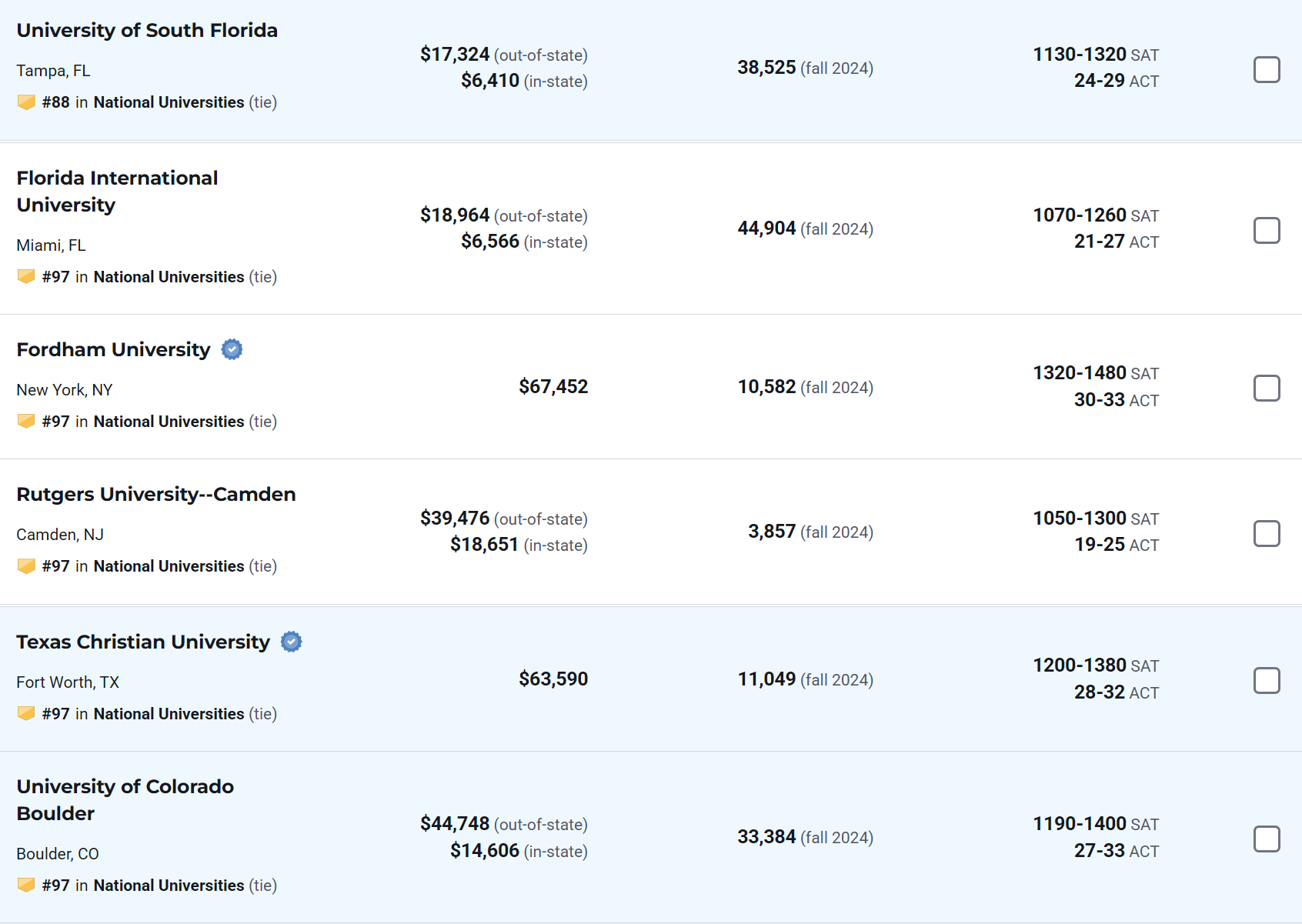Click Texas Christian University's verified badge icon

(x=291, y=642)
